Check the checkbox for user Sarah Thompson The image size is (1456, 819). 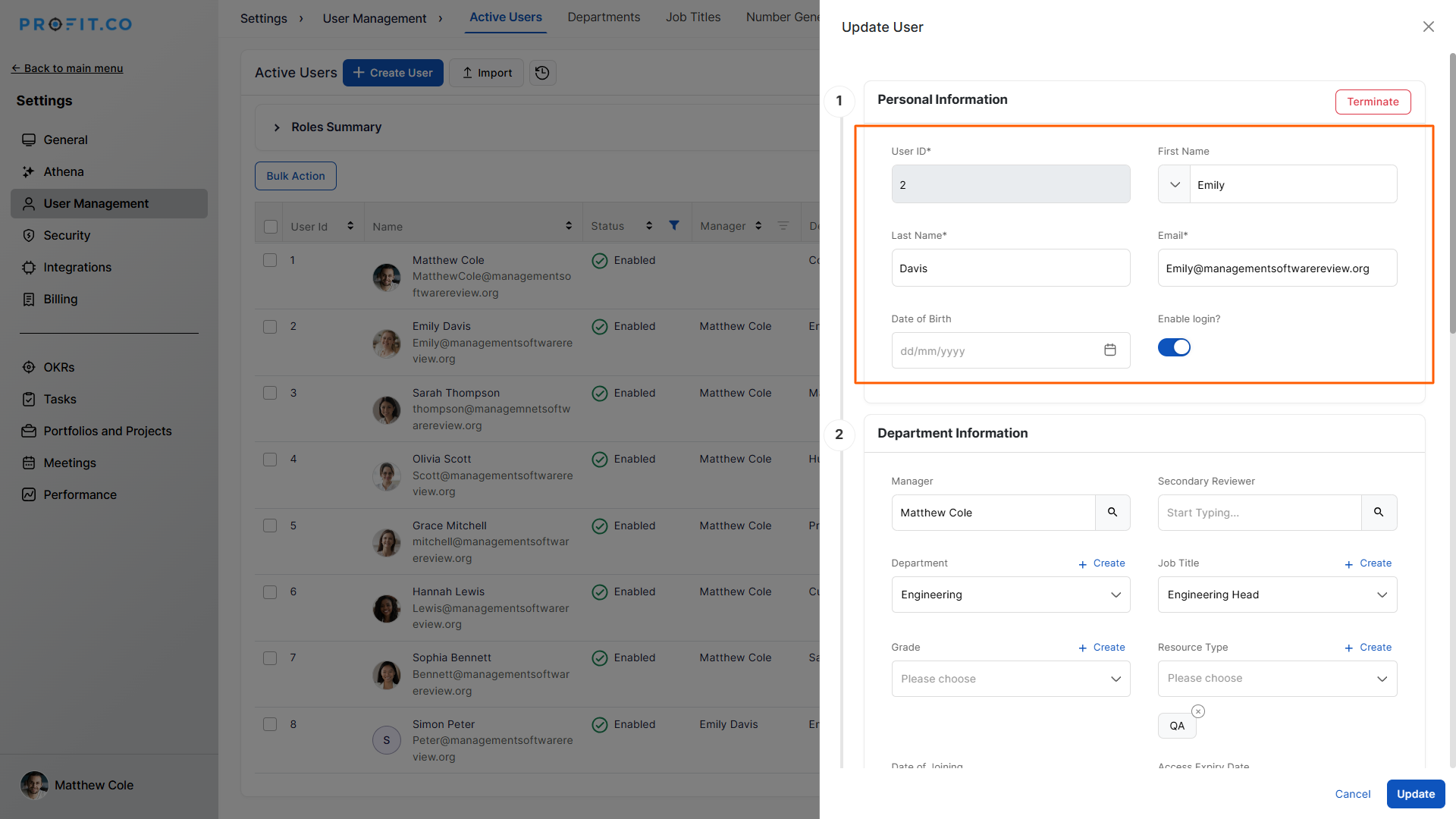270,393
